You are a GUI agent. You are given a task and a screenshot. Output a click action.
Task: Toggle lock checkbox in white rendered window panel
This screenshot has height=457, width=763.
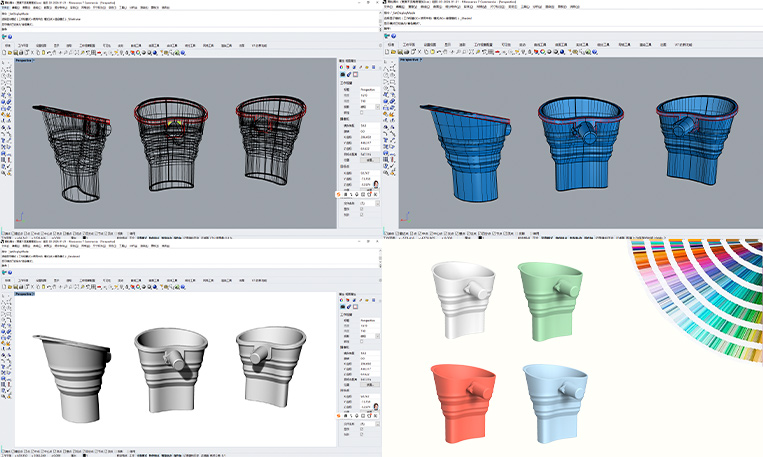pyautogui.click(x=362, y=341)
